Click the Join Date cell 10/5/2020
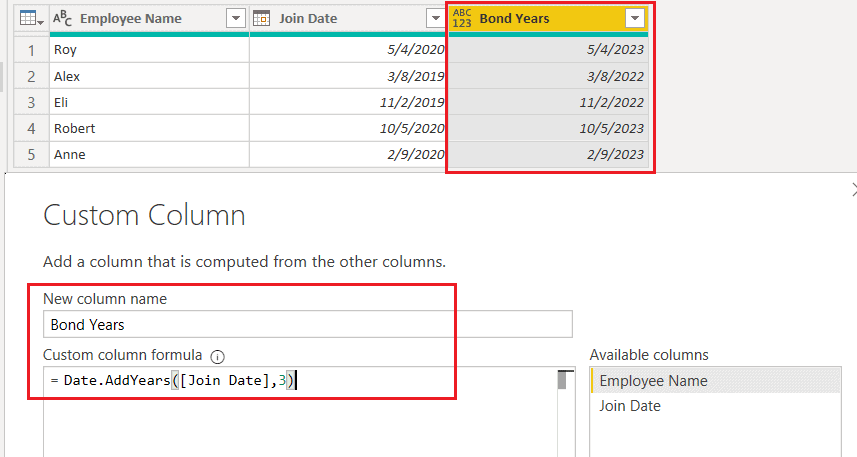Image resolution: width=857 pixels, height=457 pixels. click(349, 128)
